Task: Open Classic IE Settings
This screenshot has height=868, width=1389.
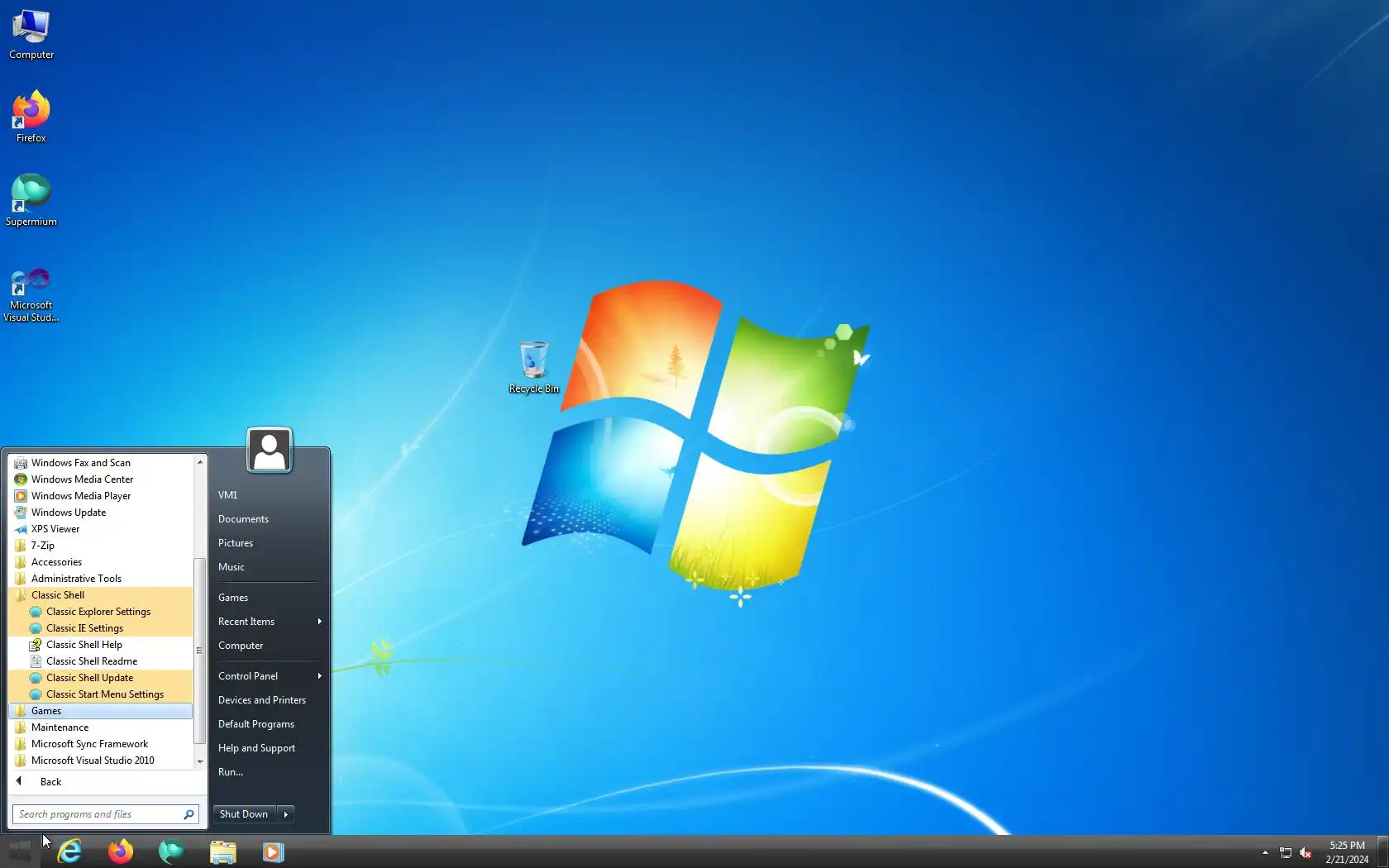Action: pos(101,628)
